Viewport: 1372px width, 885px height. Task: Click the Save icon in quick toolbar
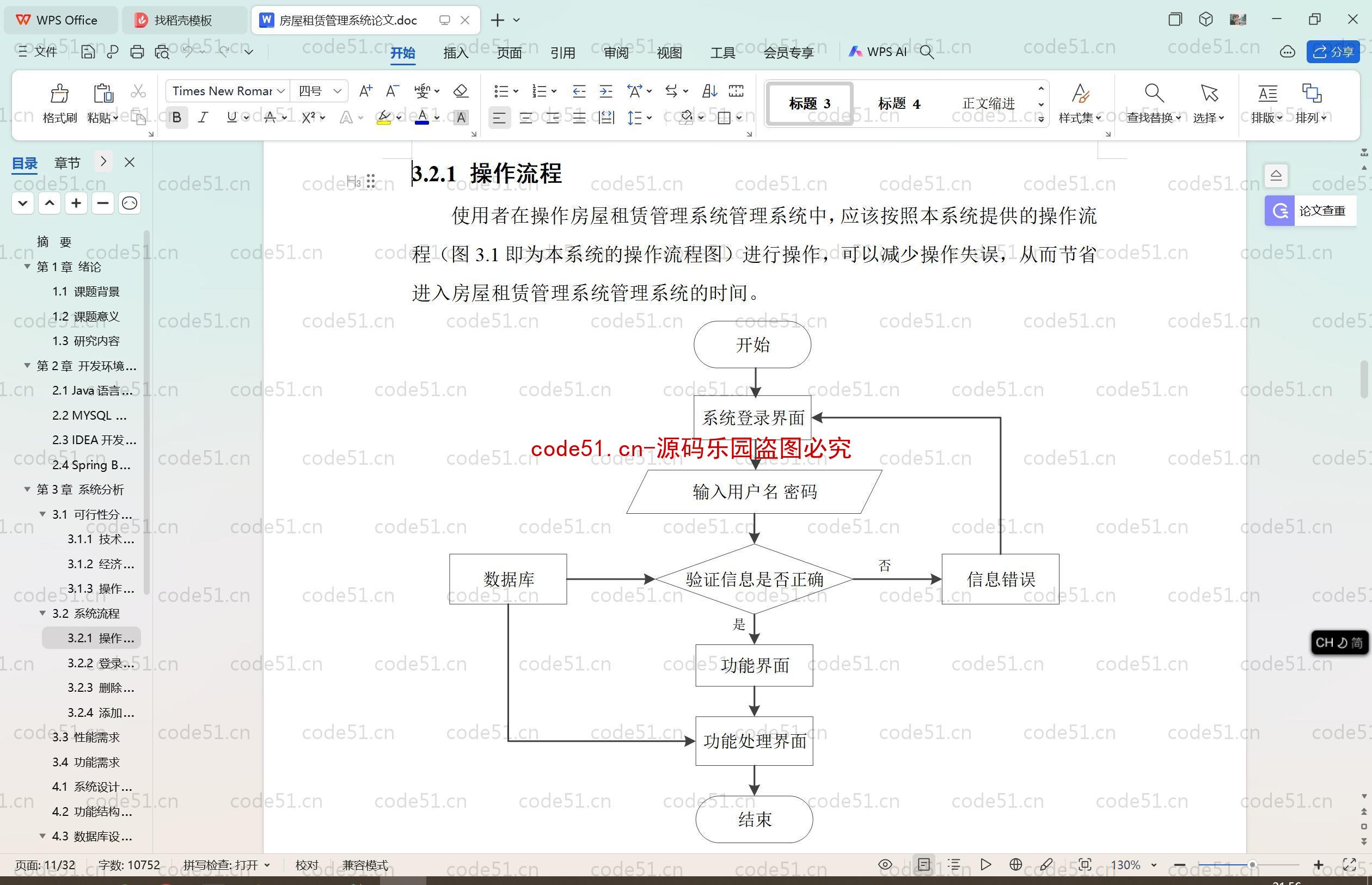[88, 52]
